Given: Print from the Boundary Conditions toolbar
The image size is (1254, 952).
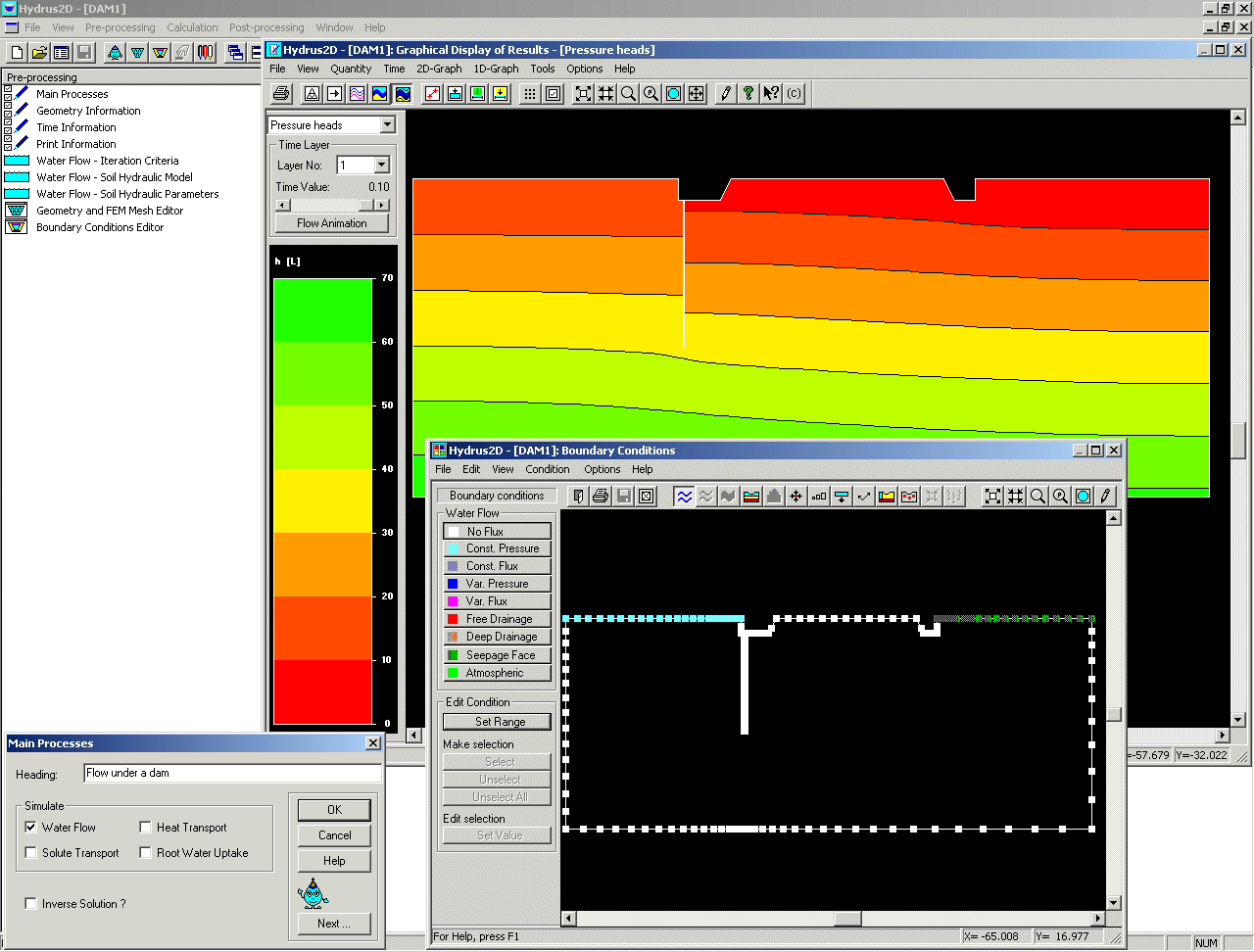Looking at the screenshot, I should pyautogui.click(x=601, y=497).
